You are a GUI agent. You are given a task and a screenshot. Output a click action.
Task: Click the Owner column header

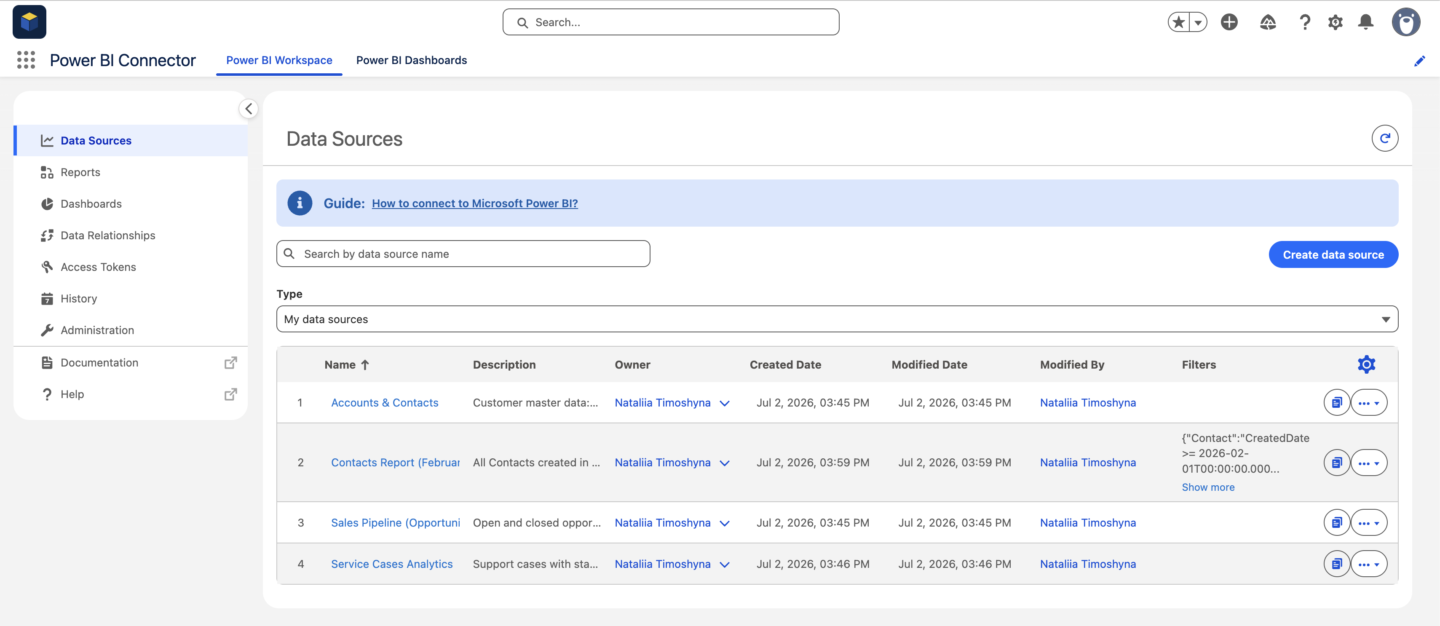[632, 365]
